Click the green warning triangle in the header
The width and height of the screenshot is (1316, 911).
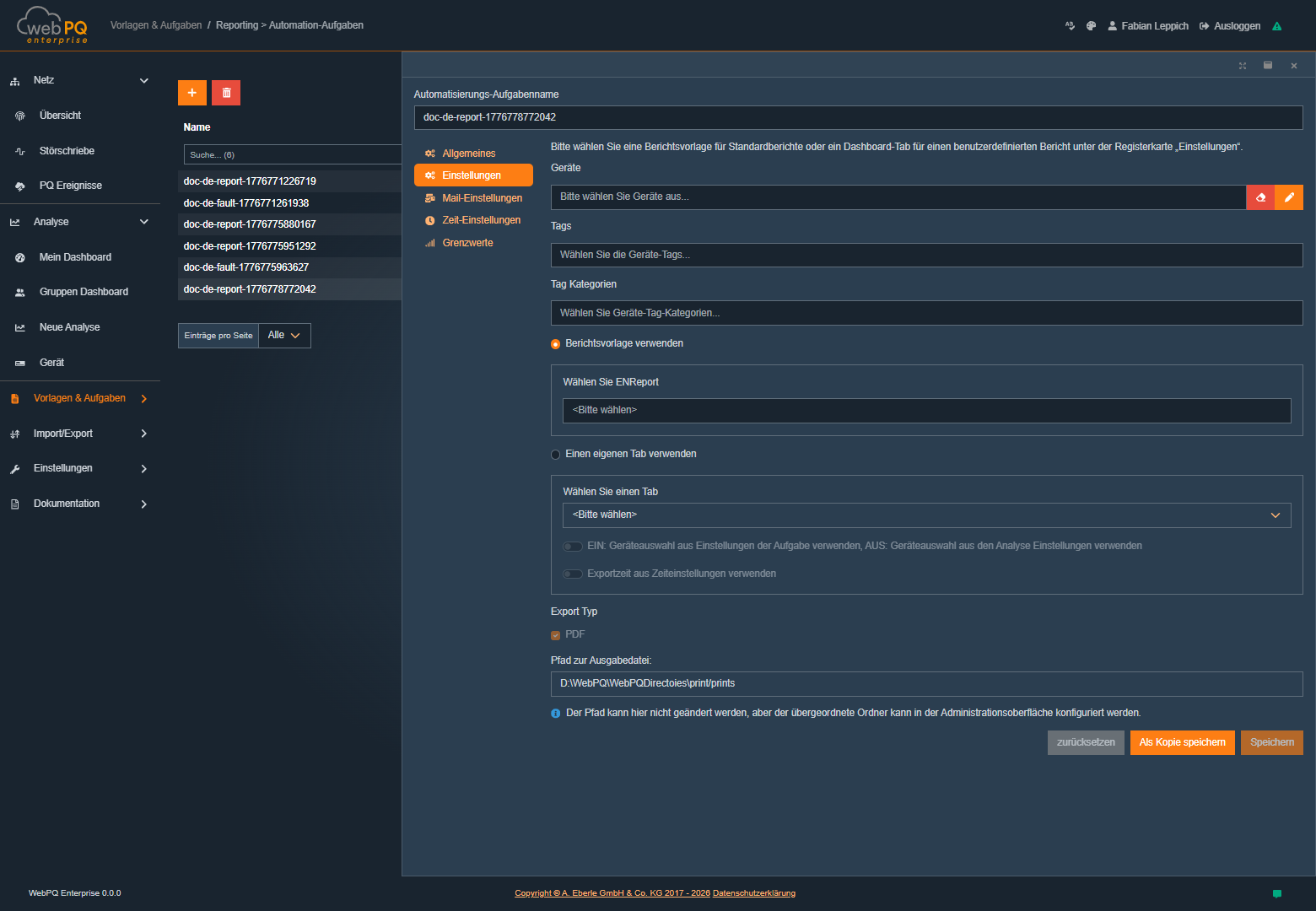1277,25
